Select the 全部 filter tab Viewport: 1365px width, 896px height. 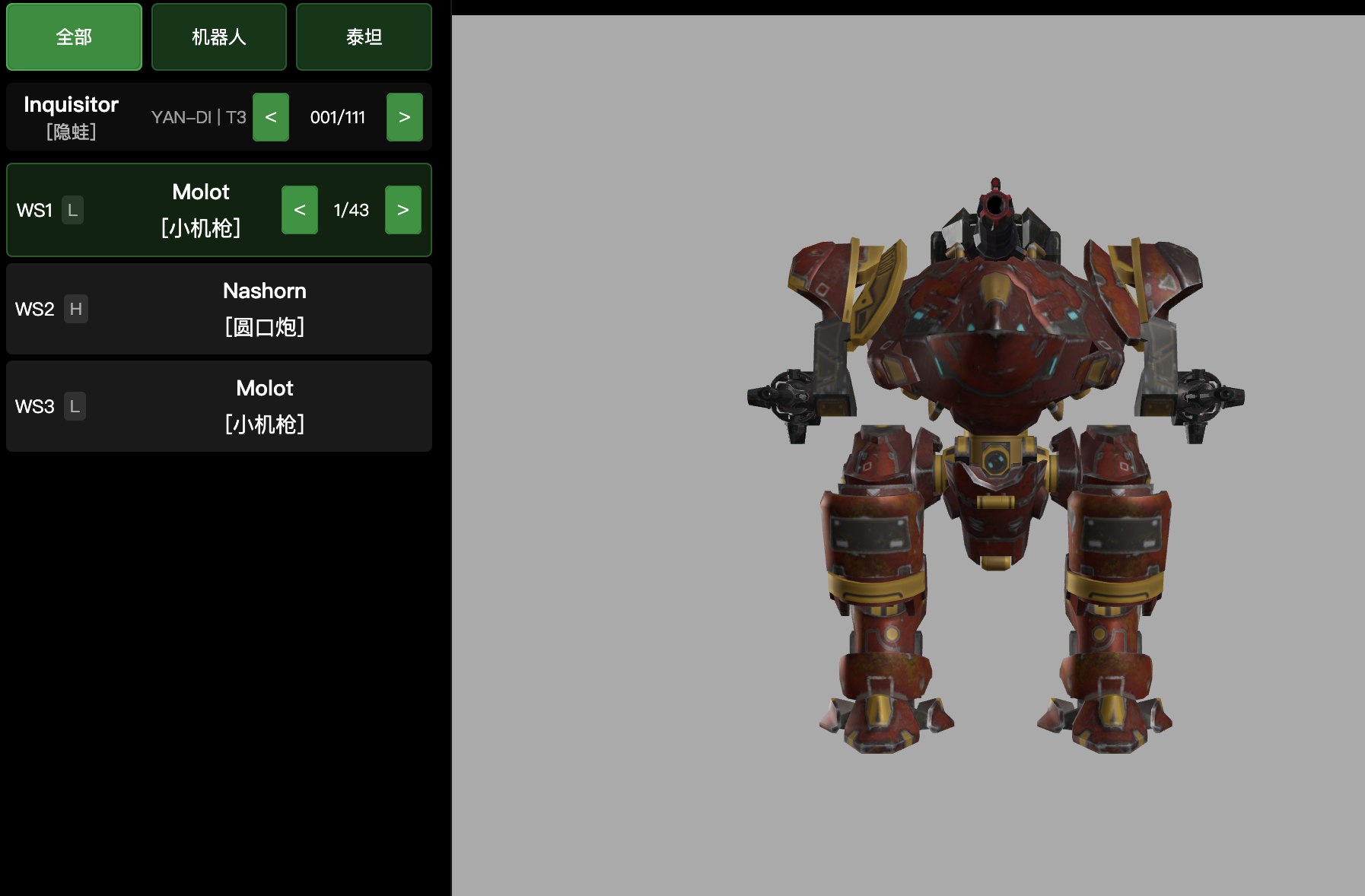(74, 37)
